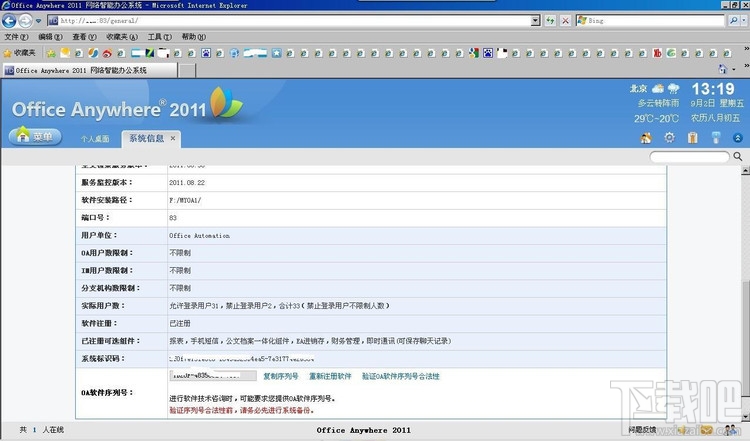Click the address bar URL field
Viewport: 750px width, 441px height.
pyautogui.click(x=289, y=21)
